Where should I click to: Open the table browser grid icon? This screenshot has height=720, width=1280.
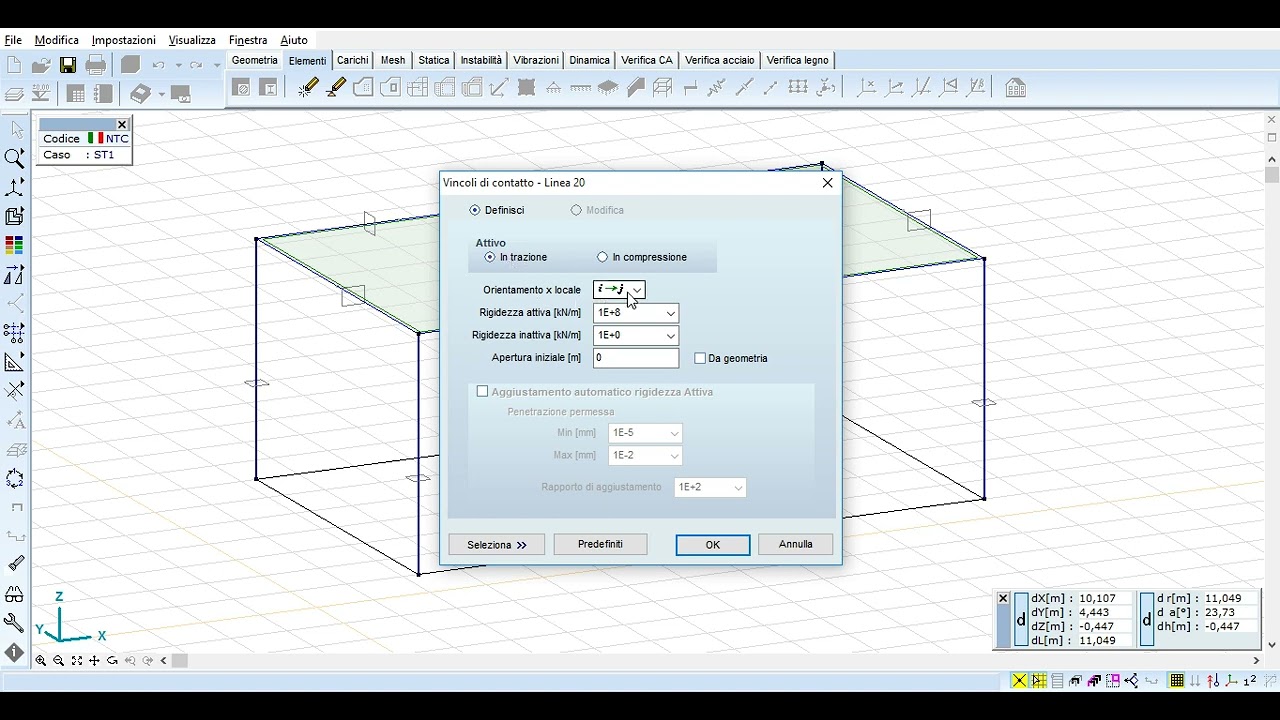(x=76, y=94)
